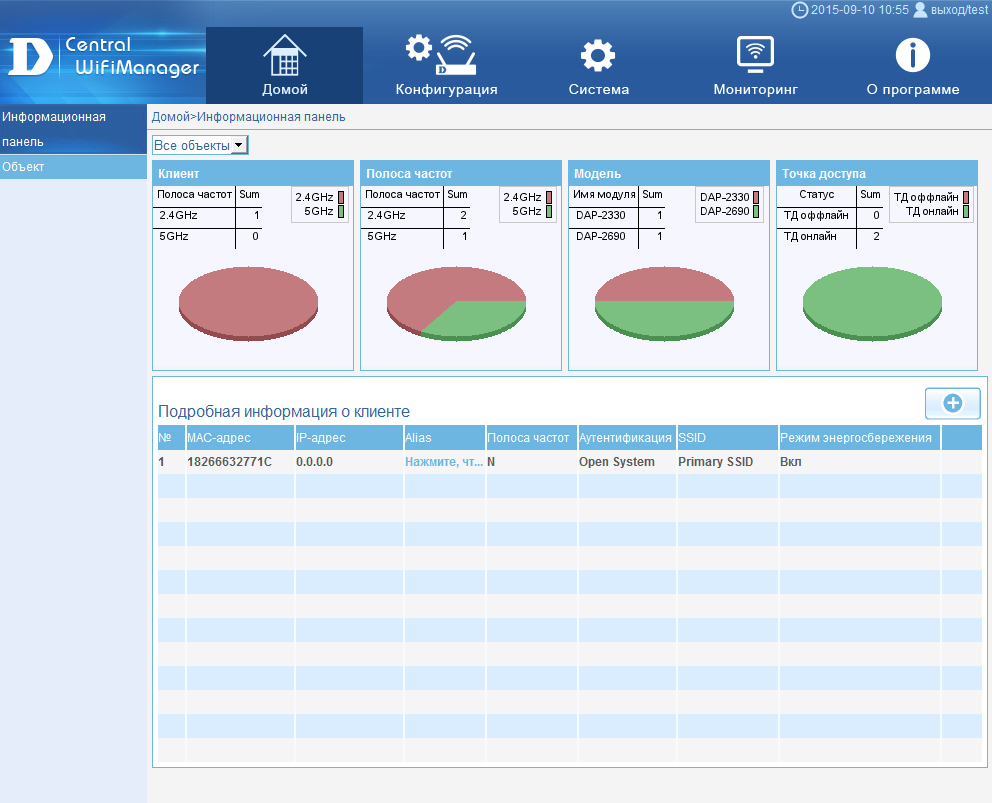Click the Alias link Нажмите, чт...
Viewport: 992px width, 803px height.
[x=443, y=462]
